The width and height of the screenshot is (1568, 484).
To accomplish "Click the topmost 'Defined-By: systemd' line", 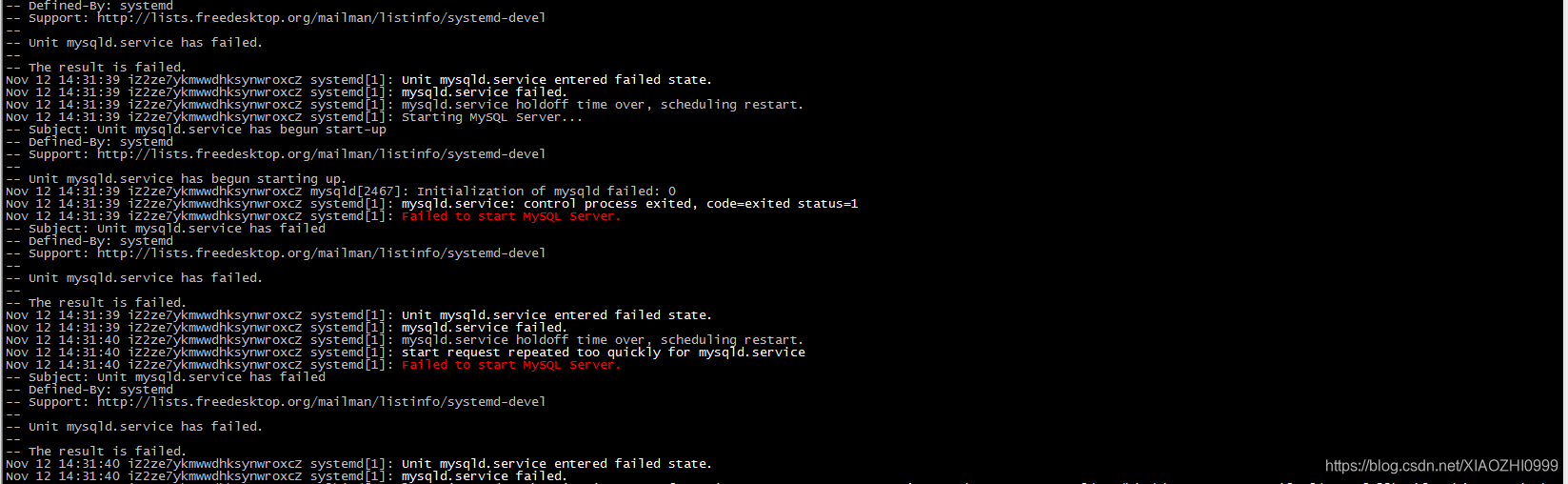I will coord(101,6).
